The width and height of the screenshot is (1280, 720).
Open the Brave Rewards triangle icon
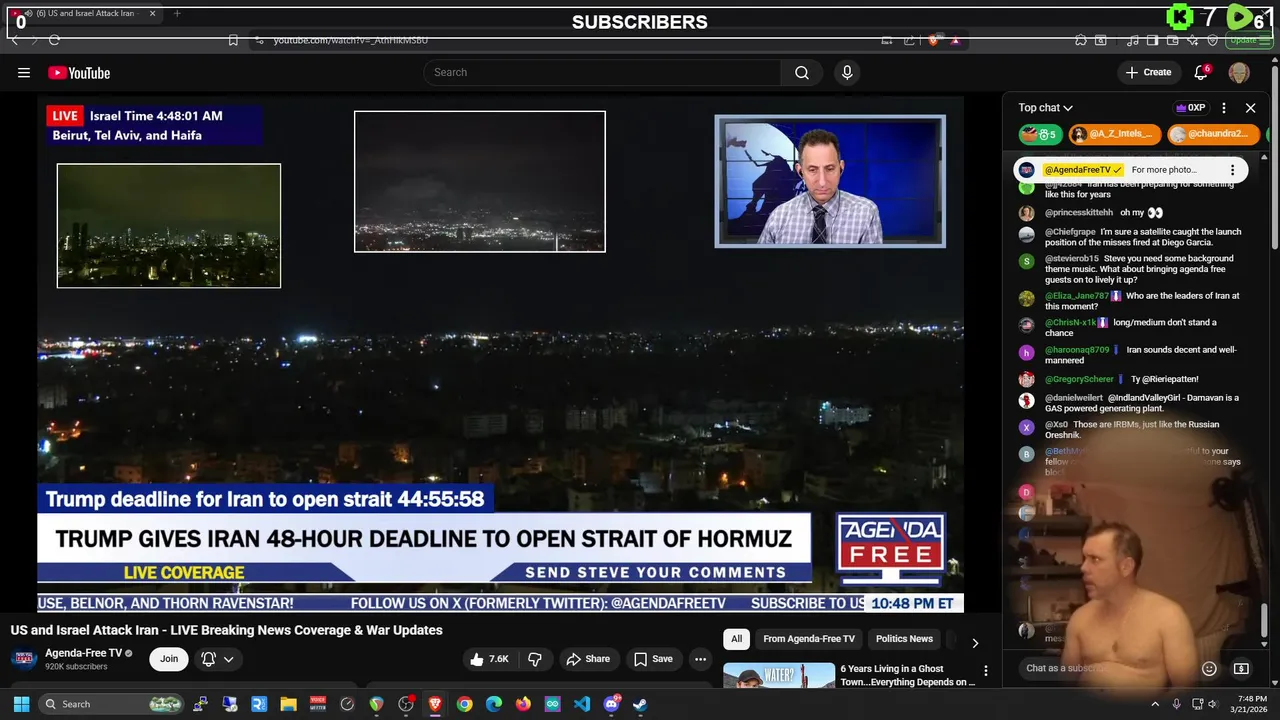pyautogui.click(x=956, y=40)
